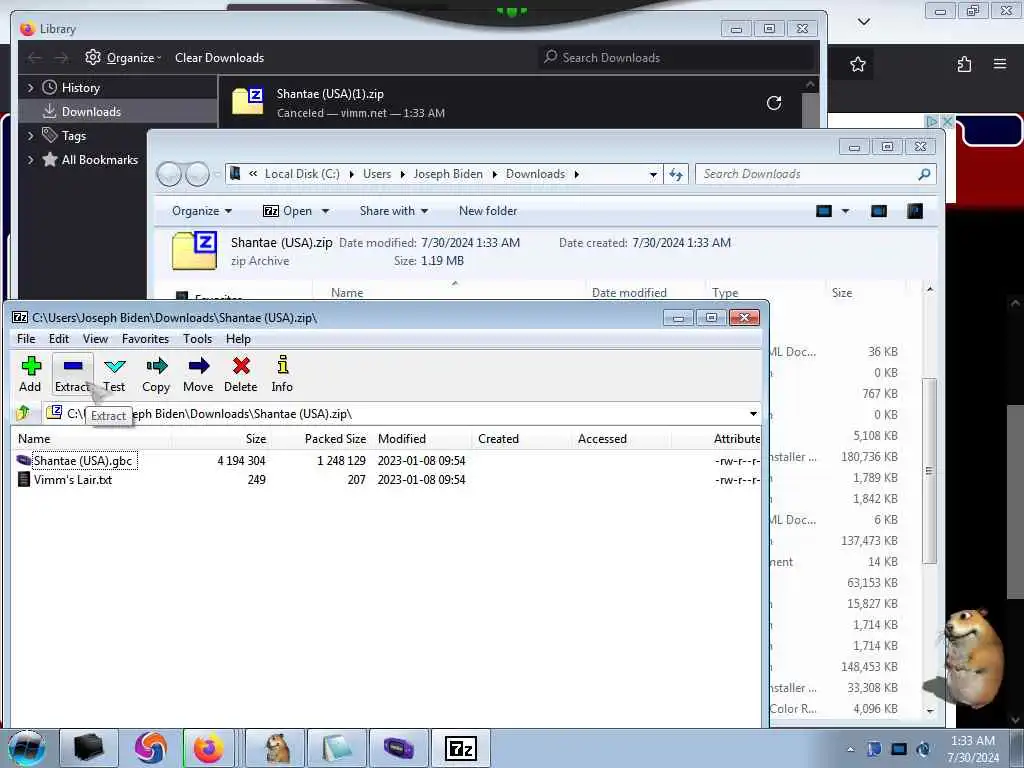Sort Explorer list by Date modified column
Screen dimensions: 1024x768
[x=629, y=293]
